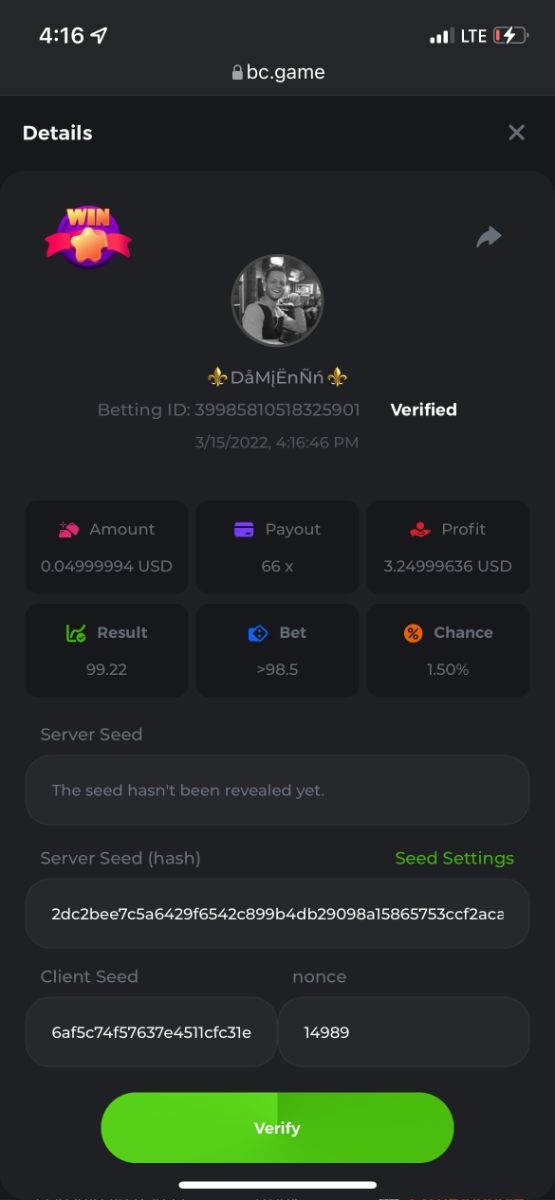
Task: Open the player's profile photo
Action: coord(277,301)
